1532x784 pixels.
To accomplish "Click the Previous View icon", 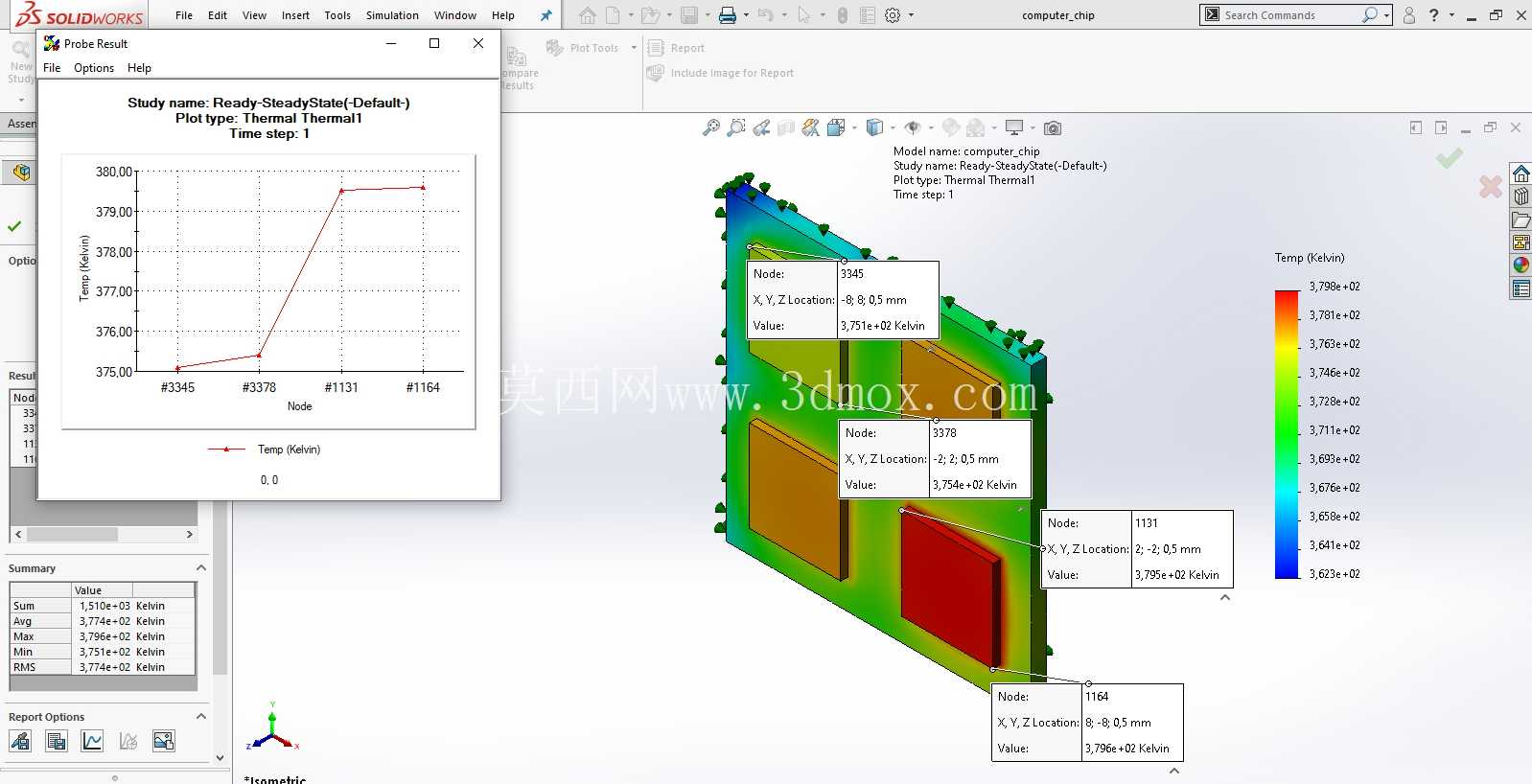I will pyautogui.click(x=762, y=127).
